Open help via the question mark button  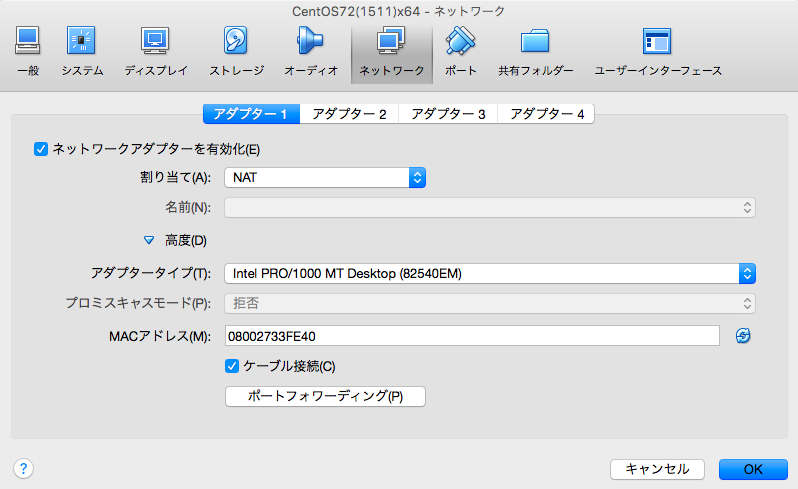pos(23,468)
